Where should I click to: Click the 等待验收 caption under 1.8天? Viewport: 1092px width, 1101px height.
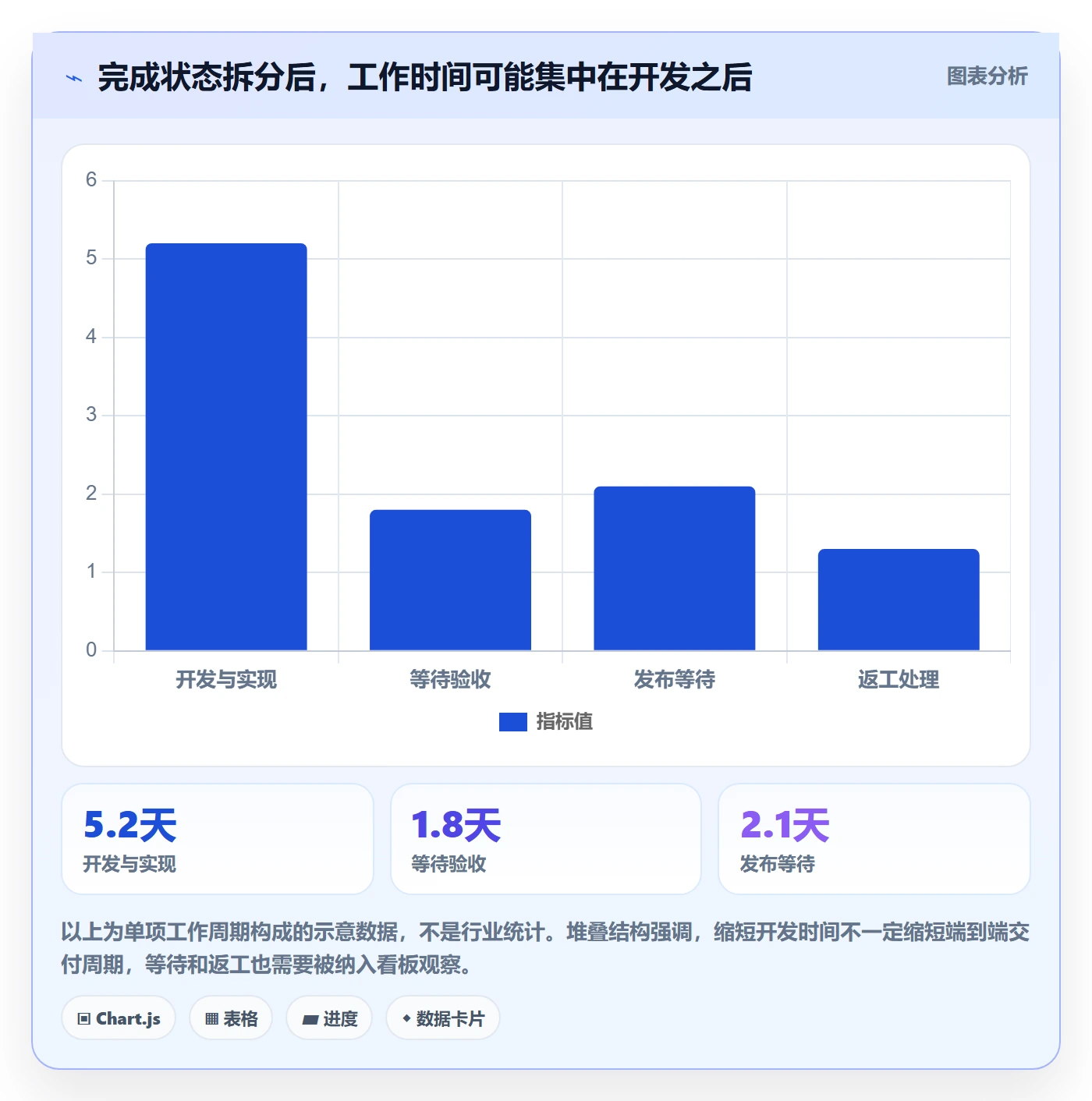[448, 864]
